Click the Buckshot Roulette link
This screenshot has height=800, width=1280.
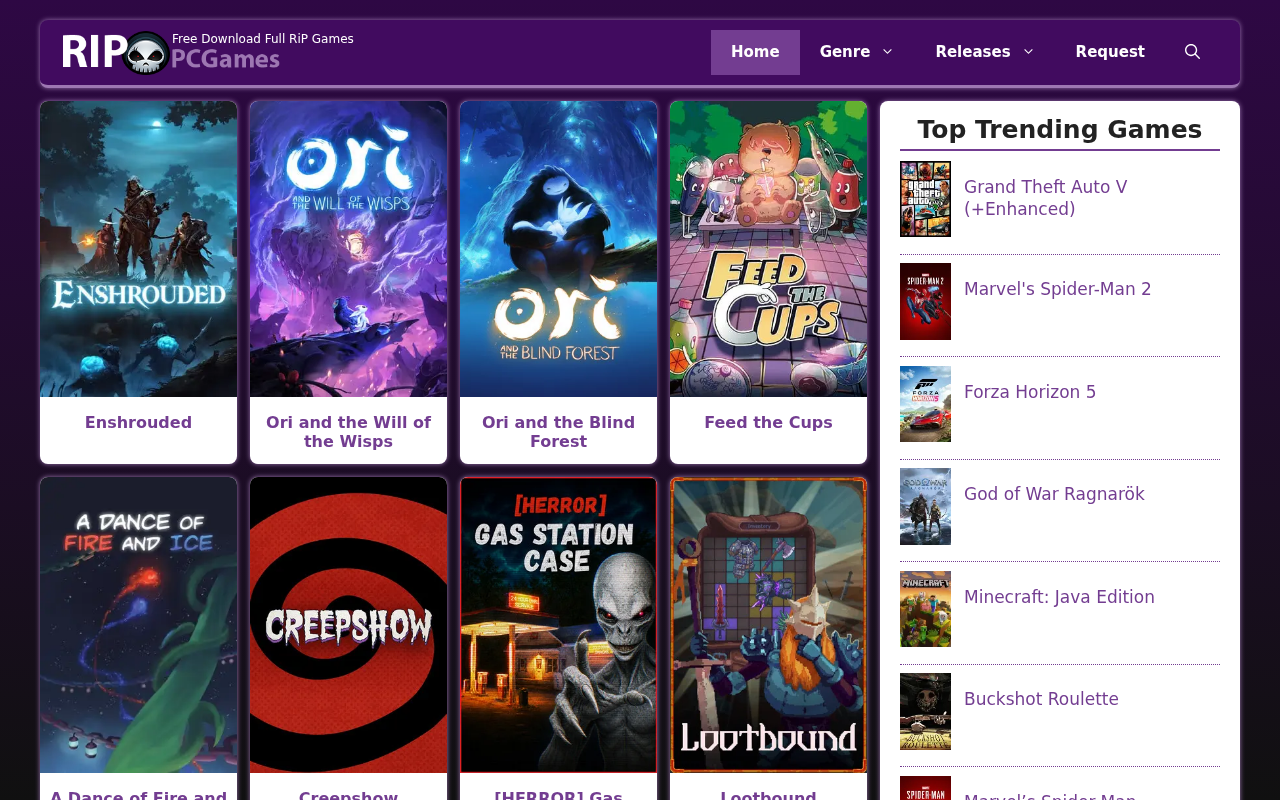click(1041, 699)
